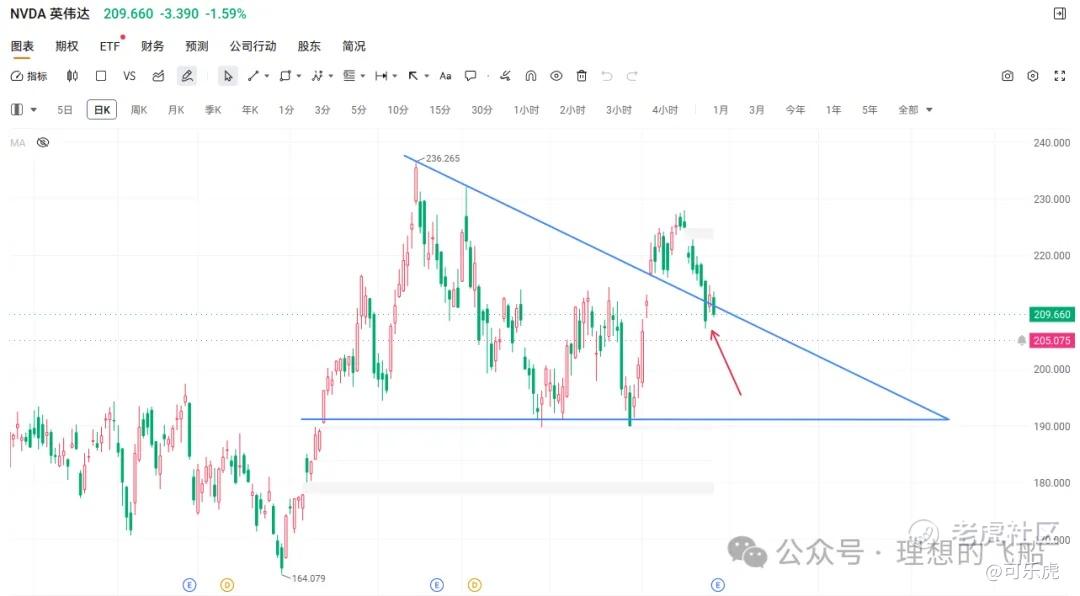Screen dimensions: 1080x596
Task: Enable the magnet snap tool
Action: click(530, 76)
